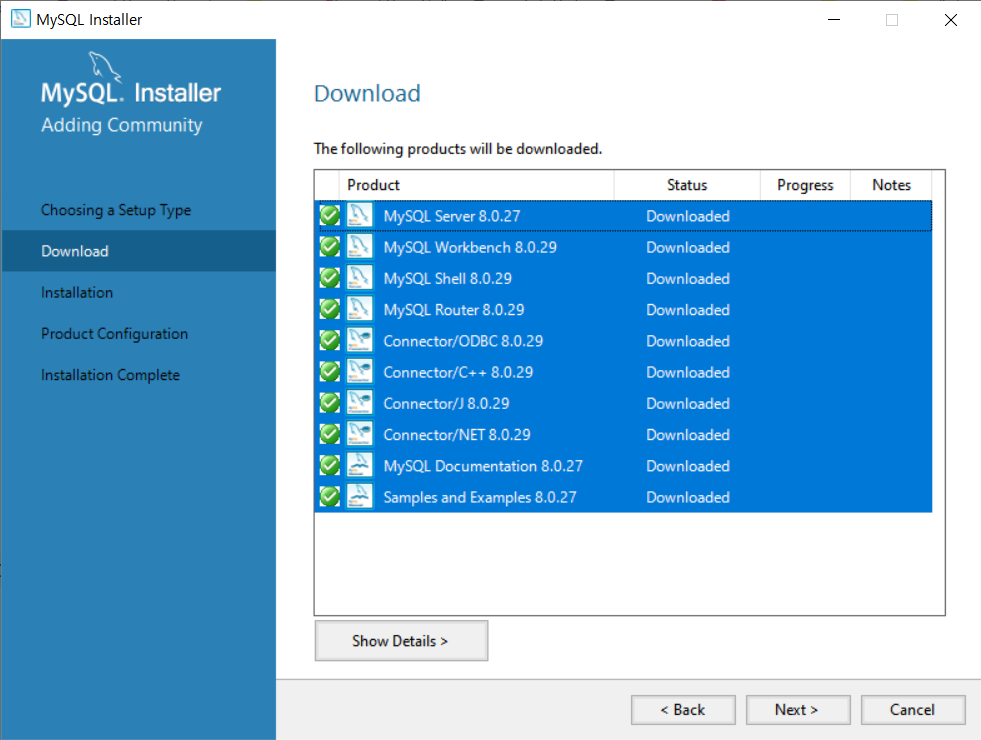Click the Next button
981x740 pixels.
pos(798,710)
